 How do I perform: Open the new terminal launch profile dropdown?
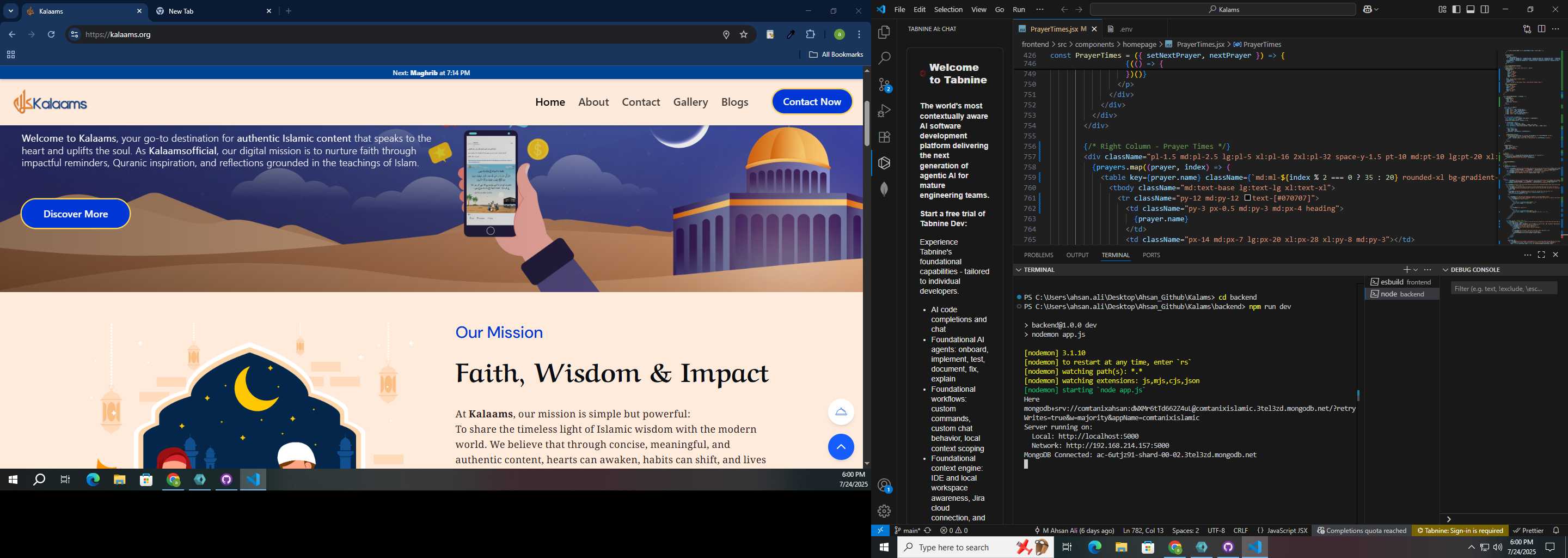1416,270
